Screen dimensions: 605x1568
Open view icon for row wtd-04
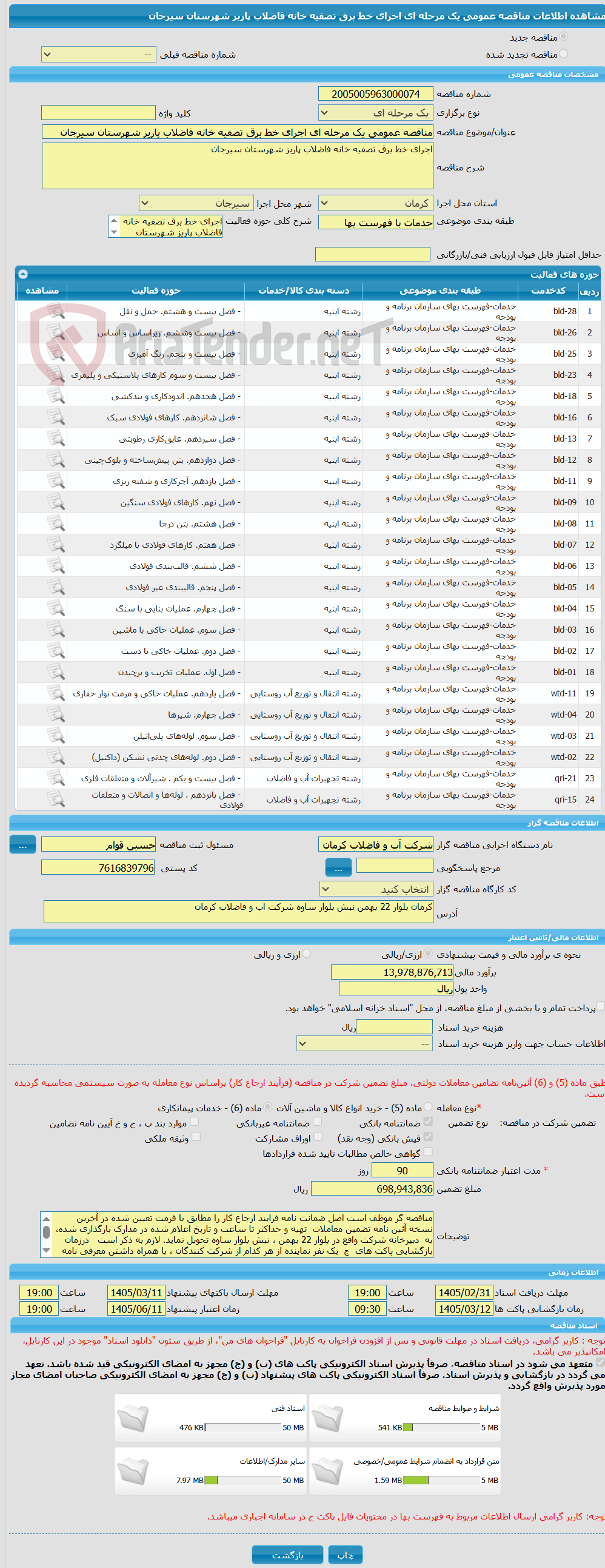point(56,715)
